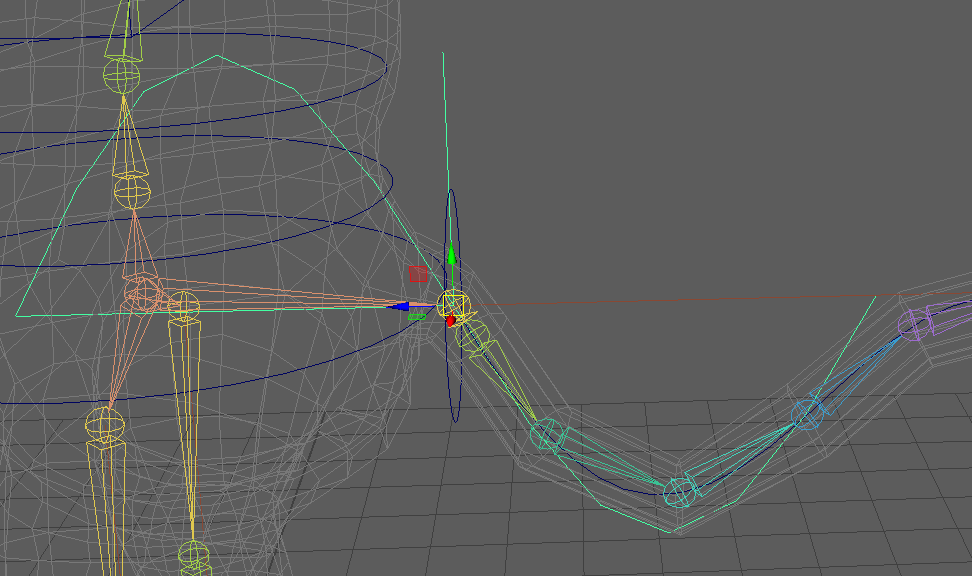Select the cyan joint sphere at the chain's lowest bend

(x=679, y=493)
